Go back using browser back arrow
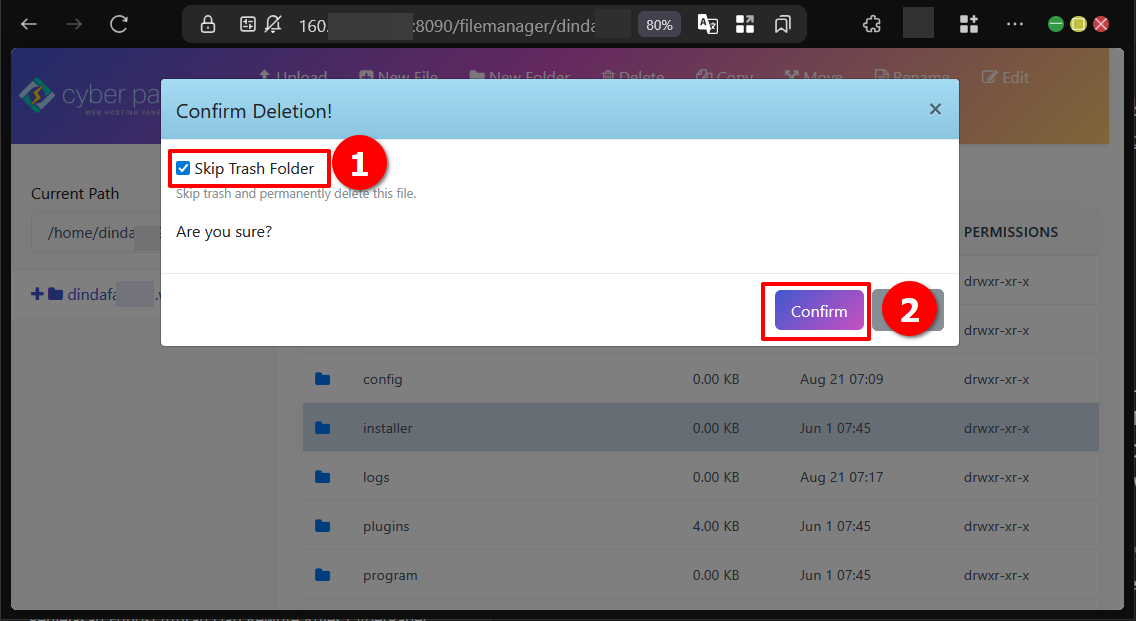Image resolution: width=1136 pixels, height=621 pixels. pos(29,24)
